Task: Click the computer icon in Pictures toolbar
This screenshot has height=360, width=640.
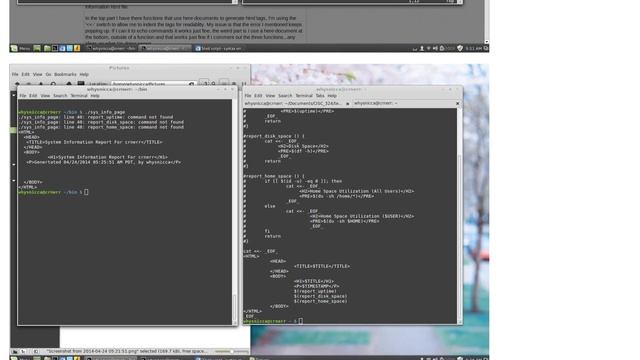Action: (x=81, y=84)
